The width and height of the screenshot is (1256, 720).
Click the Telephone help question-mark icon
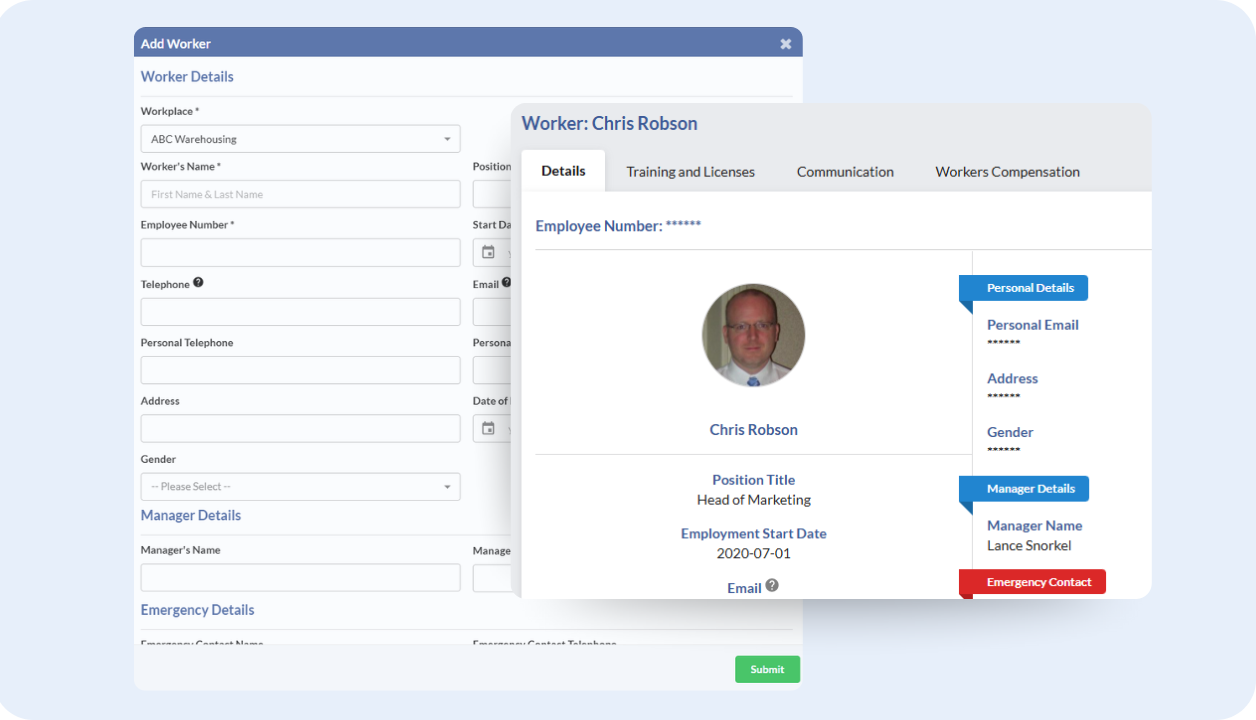198,283
